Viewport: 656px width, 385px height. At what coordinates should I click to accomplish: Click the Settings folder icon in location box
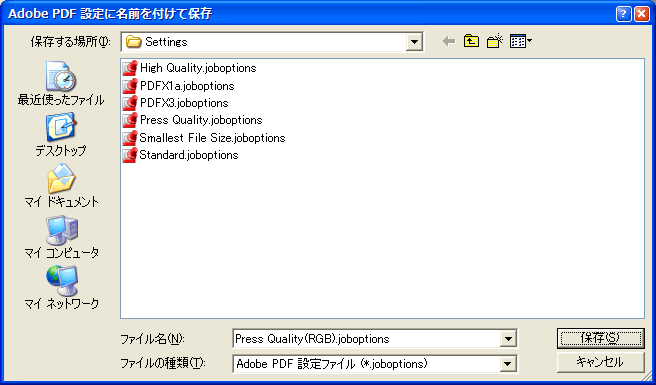pyautogui.click(x=133, y=42)
